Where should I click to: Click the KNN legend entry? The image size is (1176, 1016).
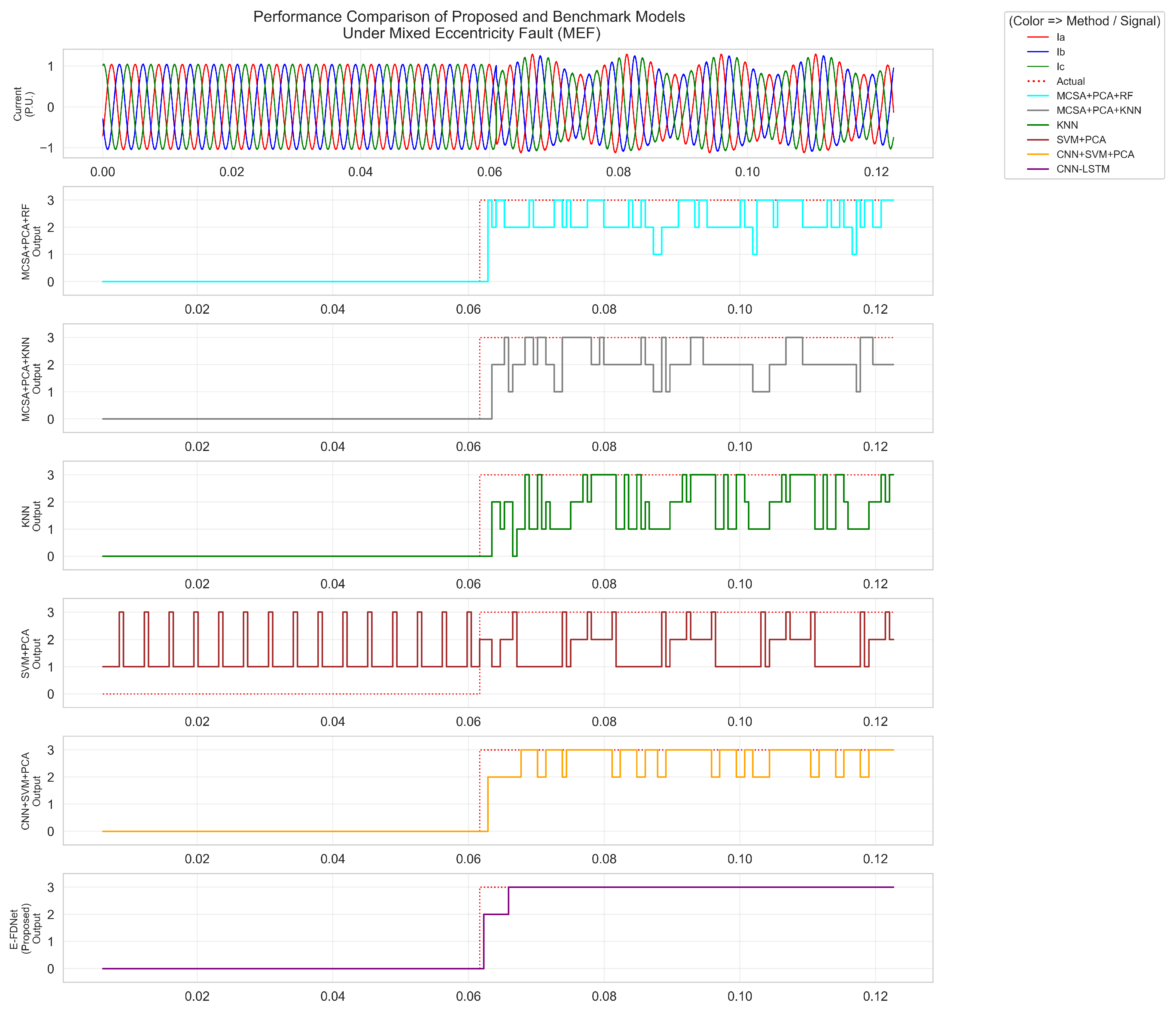(x=1066, y=125)
